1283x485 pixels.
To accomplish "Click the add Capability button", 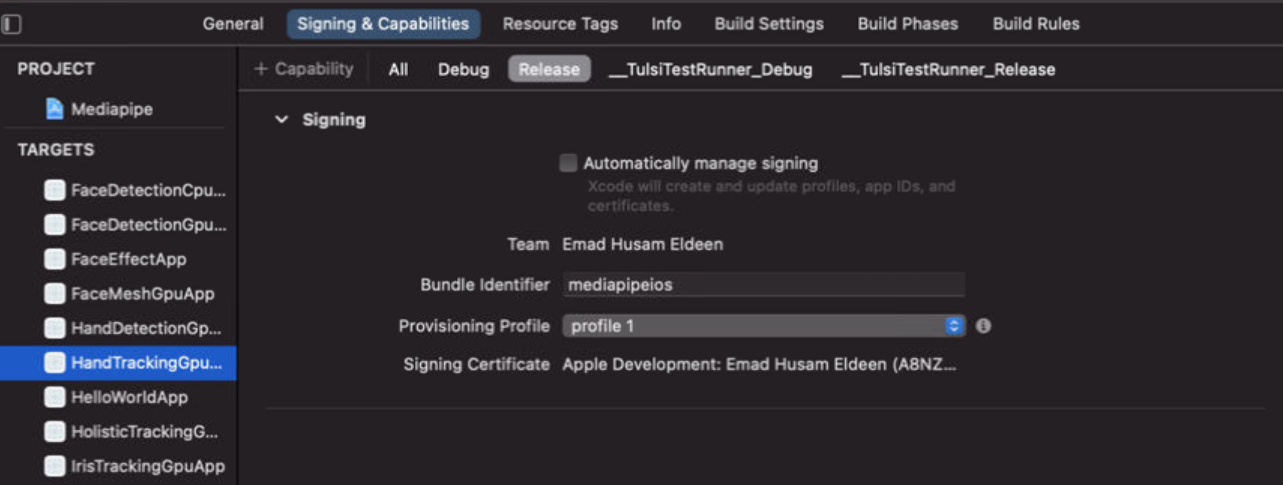I will (304, 69).
